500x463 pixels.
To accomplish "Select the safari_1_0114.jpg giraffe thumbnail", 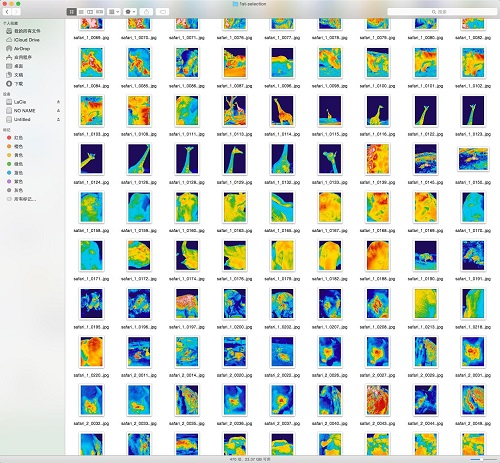I will pos(282,111).
